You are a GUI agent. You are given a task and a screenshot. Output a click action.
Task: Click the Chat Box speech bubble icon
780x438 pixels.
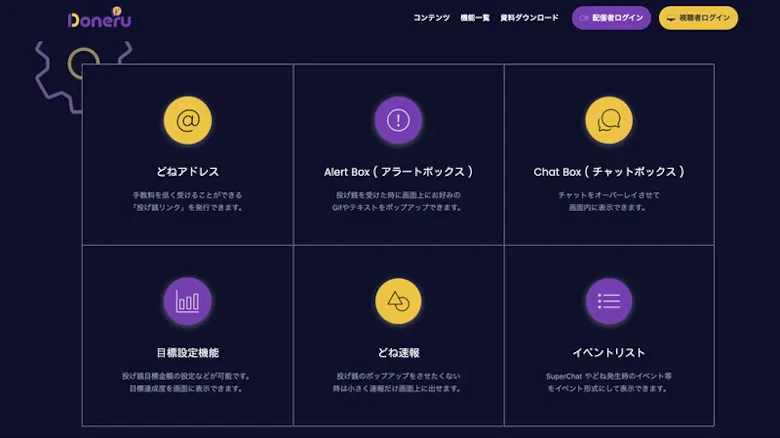point(609,121)
